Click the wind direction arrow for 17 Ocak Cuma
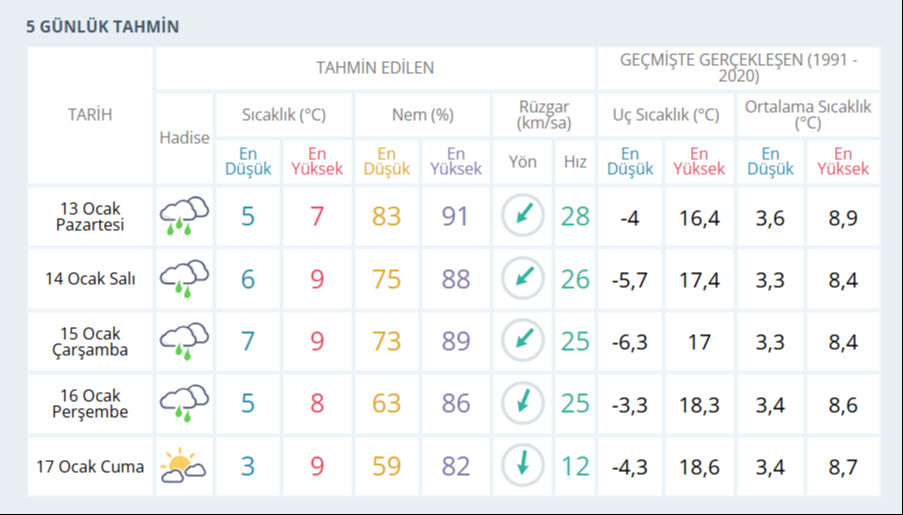Screen dimensions: 903x515 (523, 465)
